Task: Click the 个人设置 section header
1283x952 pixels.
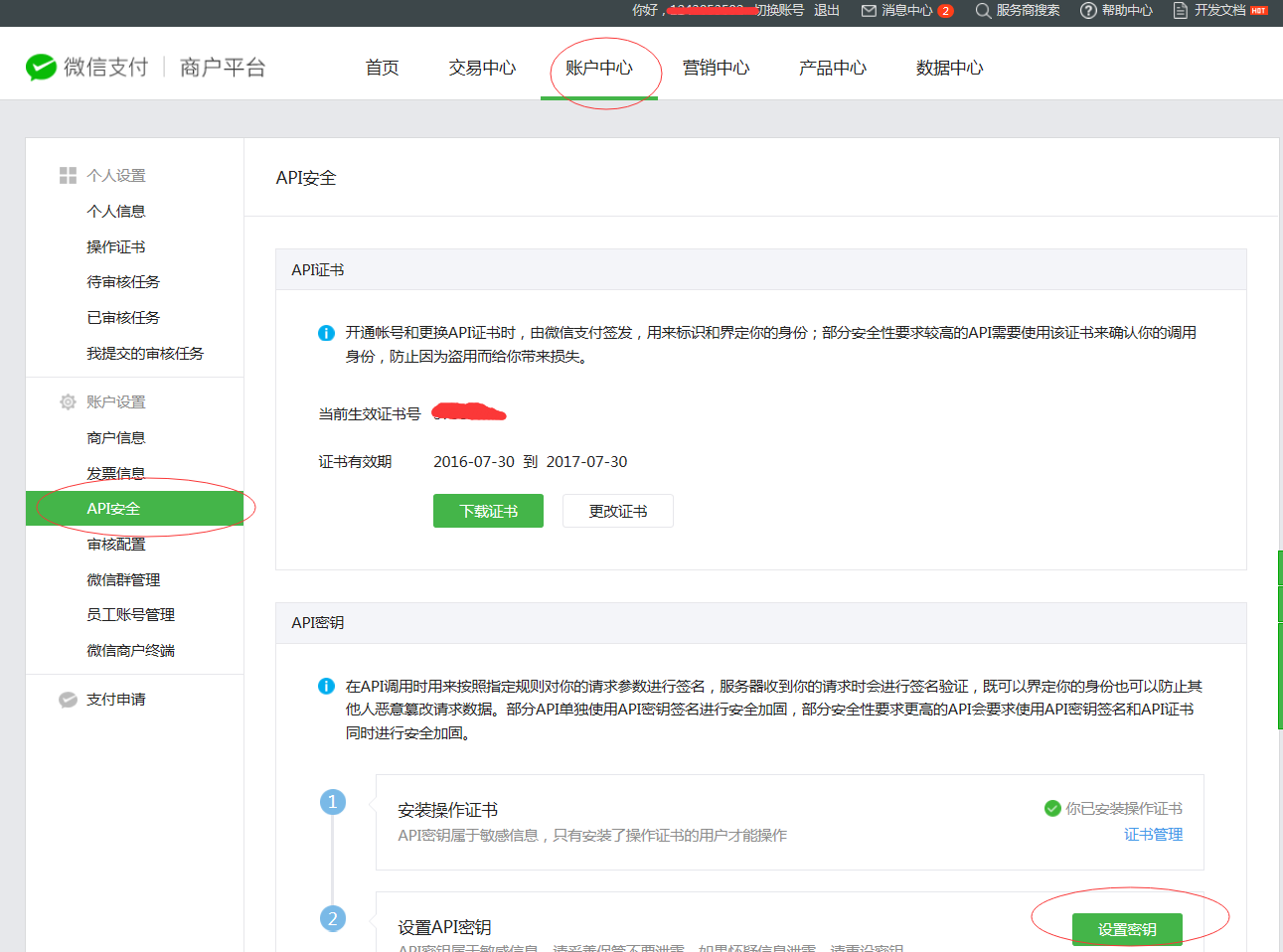Action: point(116,176)
